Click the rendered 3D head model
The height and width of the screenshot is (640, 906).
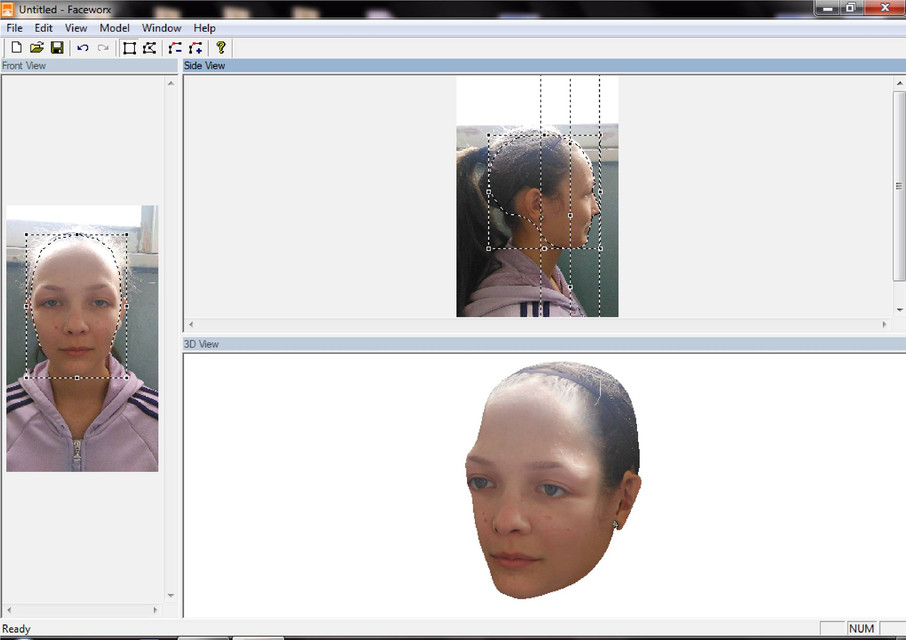coord(551,480)
